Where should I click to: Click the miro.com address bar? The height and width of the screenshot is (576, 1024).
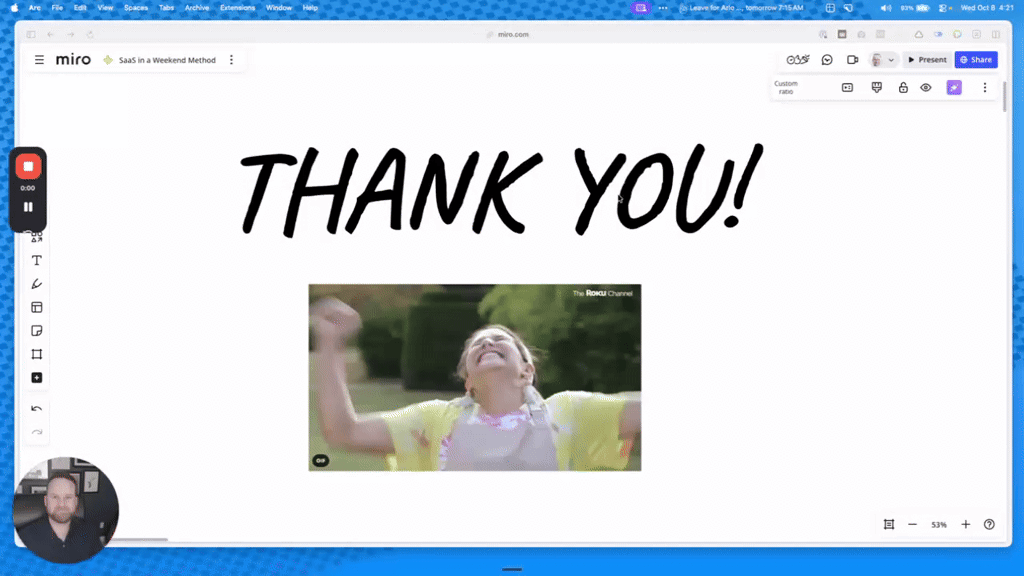tap(513, 35)
